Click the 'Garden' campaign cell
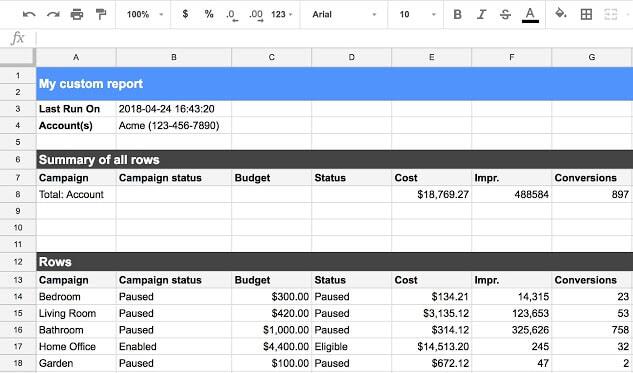This screenshot has width=633, height=373. (x=76, y=363)
